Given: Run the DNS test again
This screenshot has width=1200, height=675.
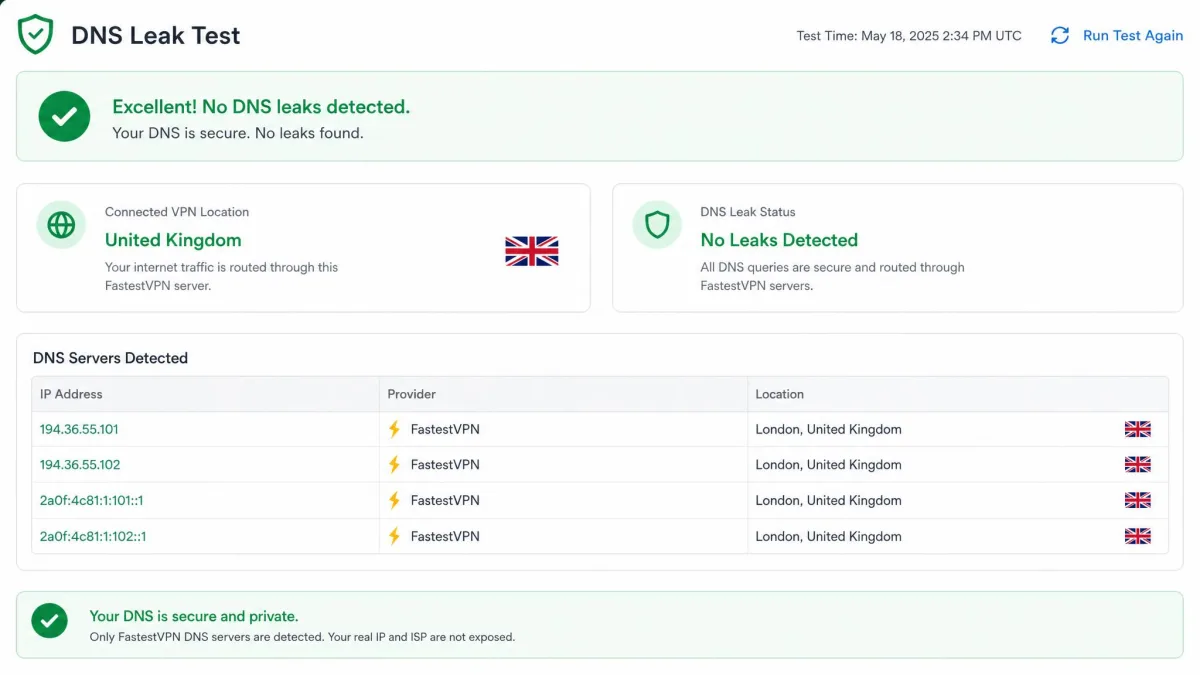Looking at the screenshot, I should 1132,36.
